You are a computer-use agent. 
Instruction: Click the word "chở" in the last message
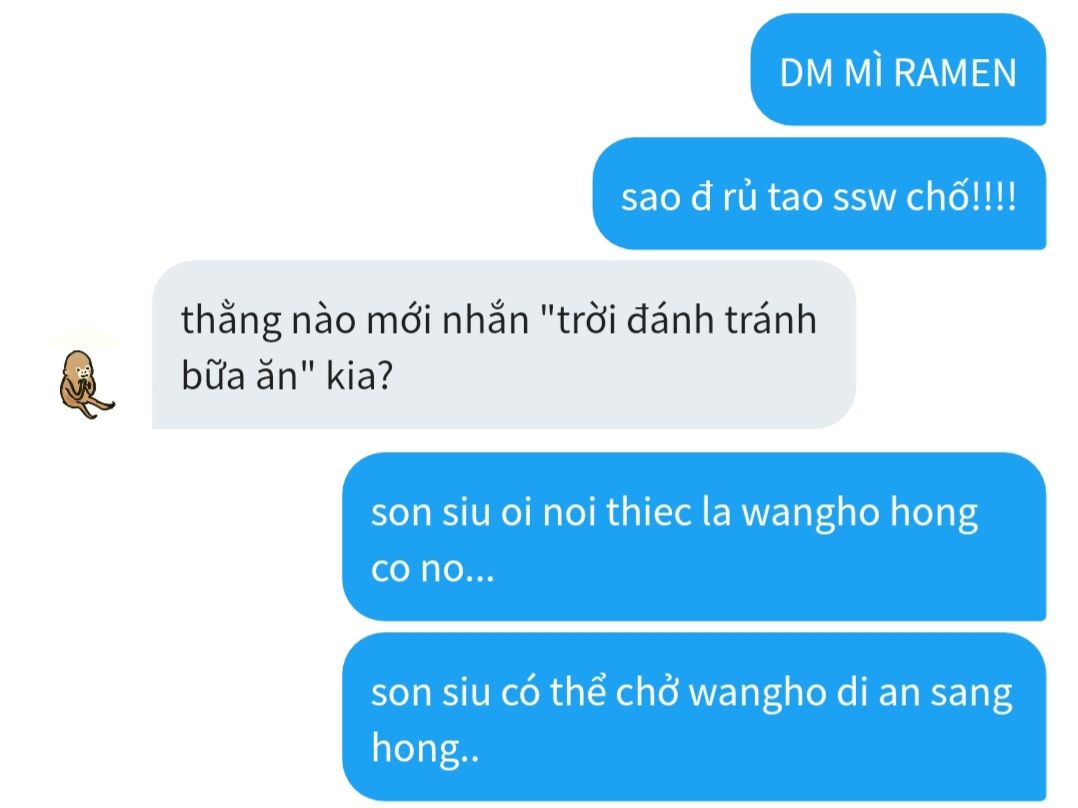(x=648, y=691)
